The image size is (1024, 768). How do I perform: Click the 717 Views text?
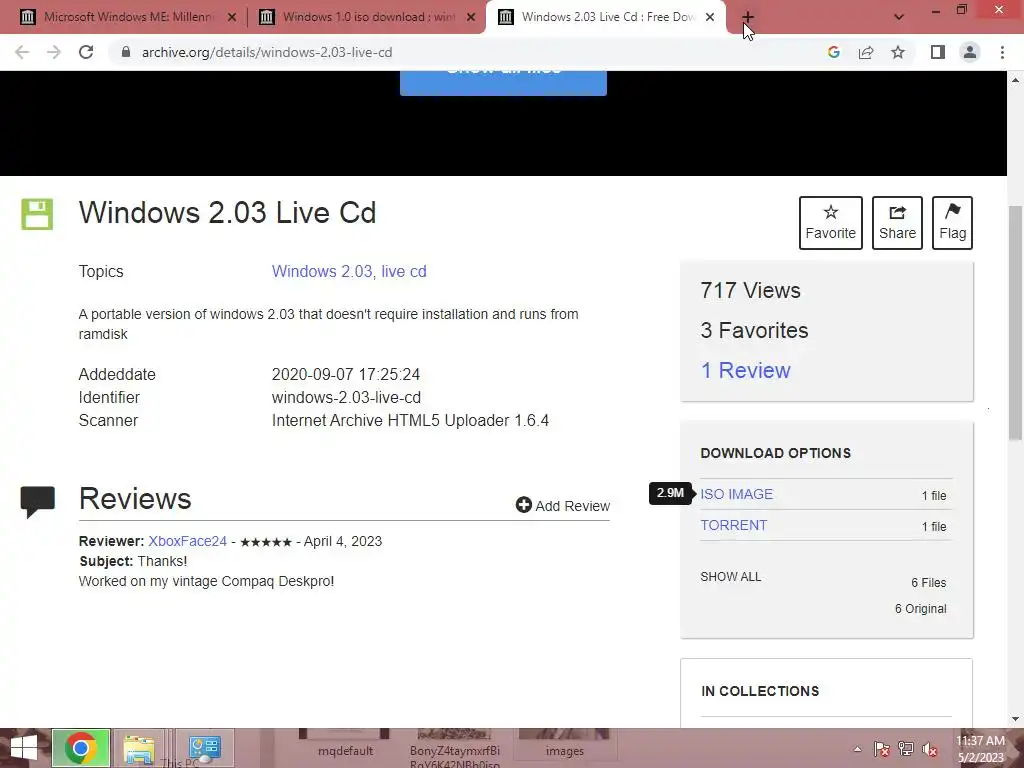click(x=750, y=291)
